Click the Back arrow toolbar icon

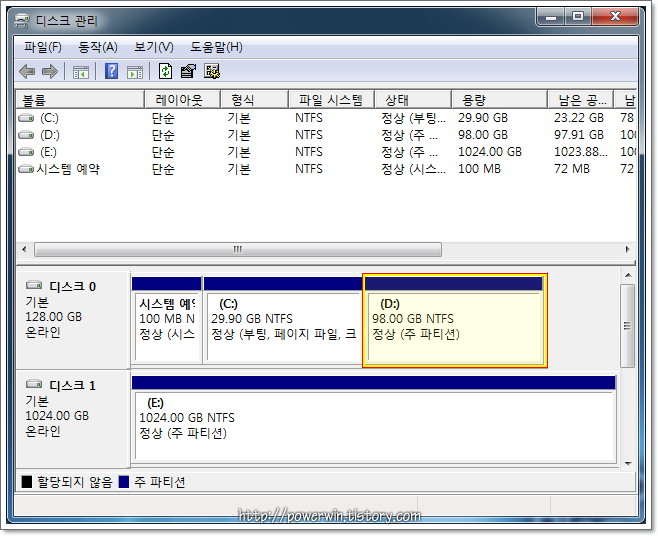[27, 71]
